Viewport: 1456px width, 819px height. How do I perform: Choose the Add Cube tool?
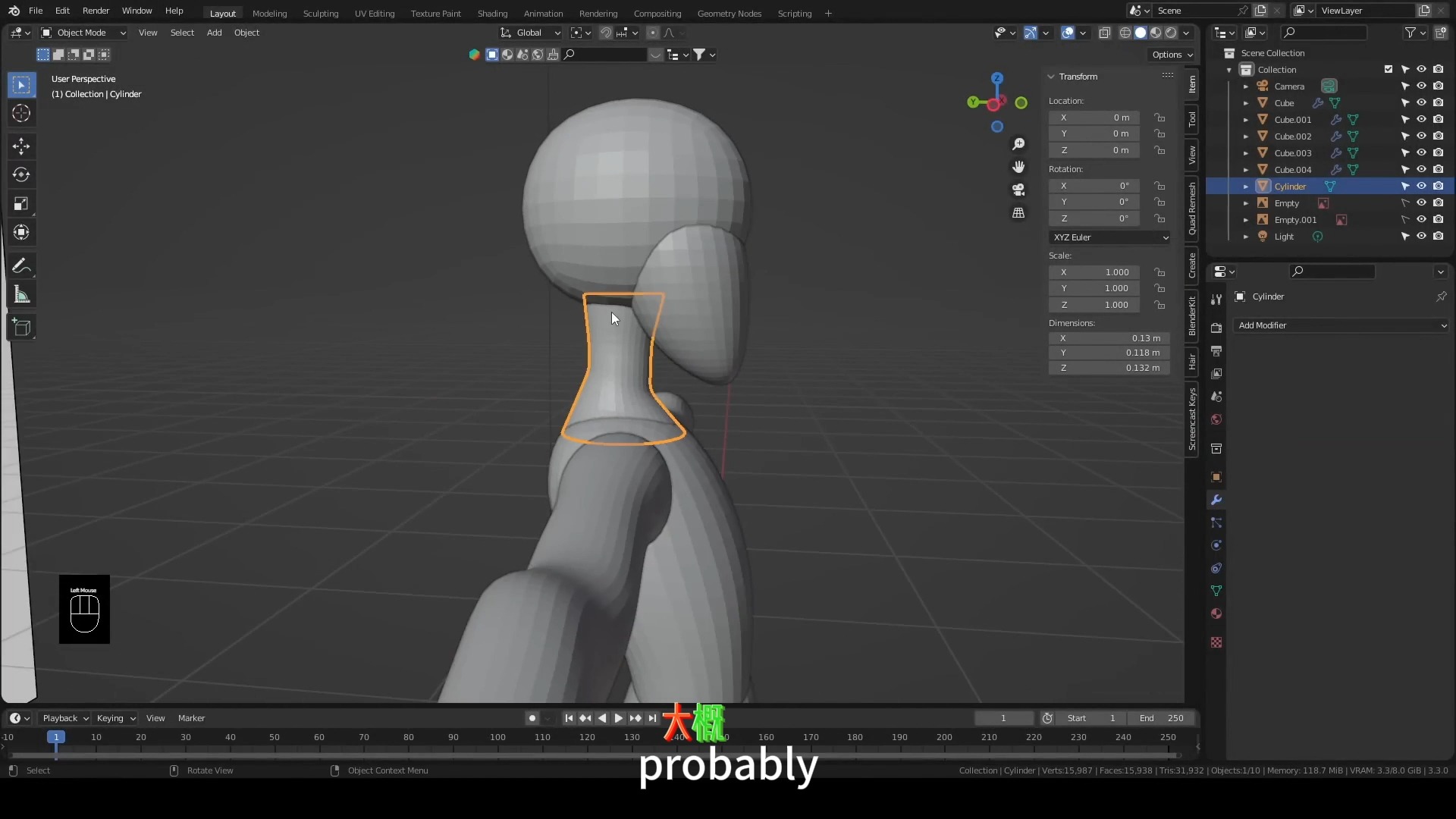[x=21, y=328]
